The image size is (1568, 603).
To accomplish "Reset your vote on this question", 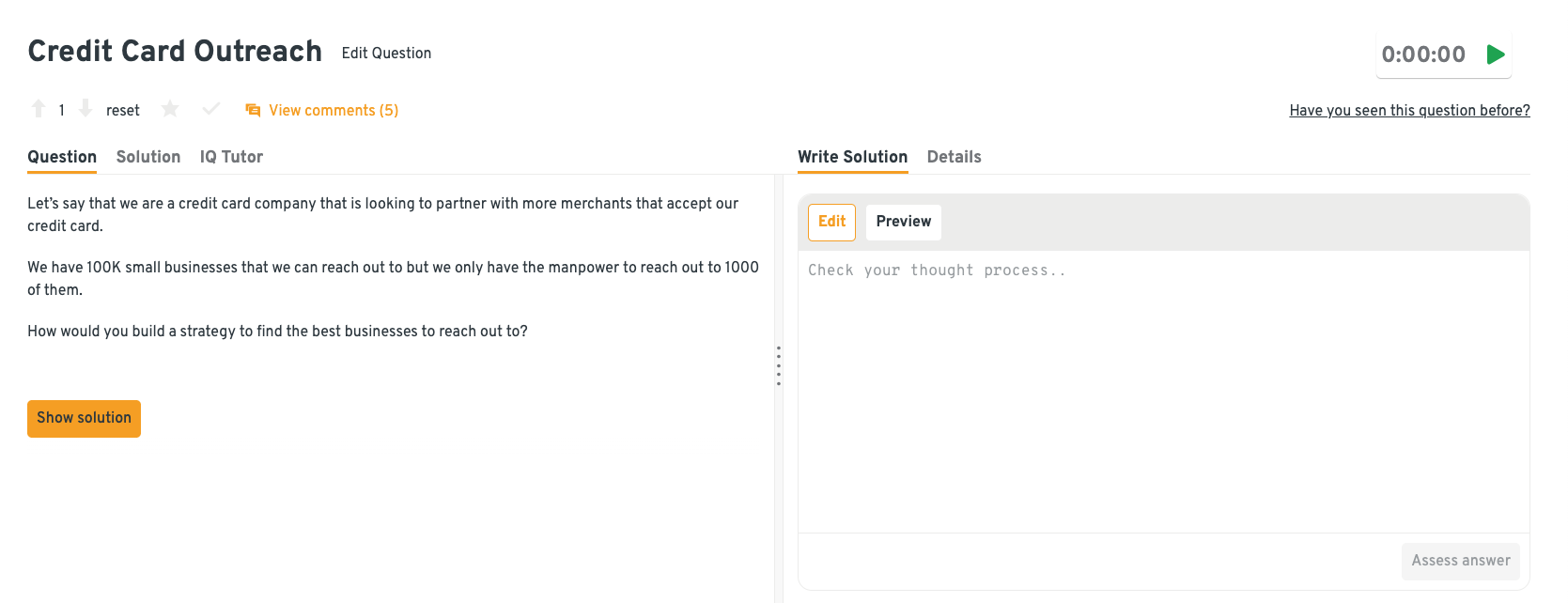I will point(122,111).
